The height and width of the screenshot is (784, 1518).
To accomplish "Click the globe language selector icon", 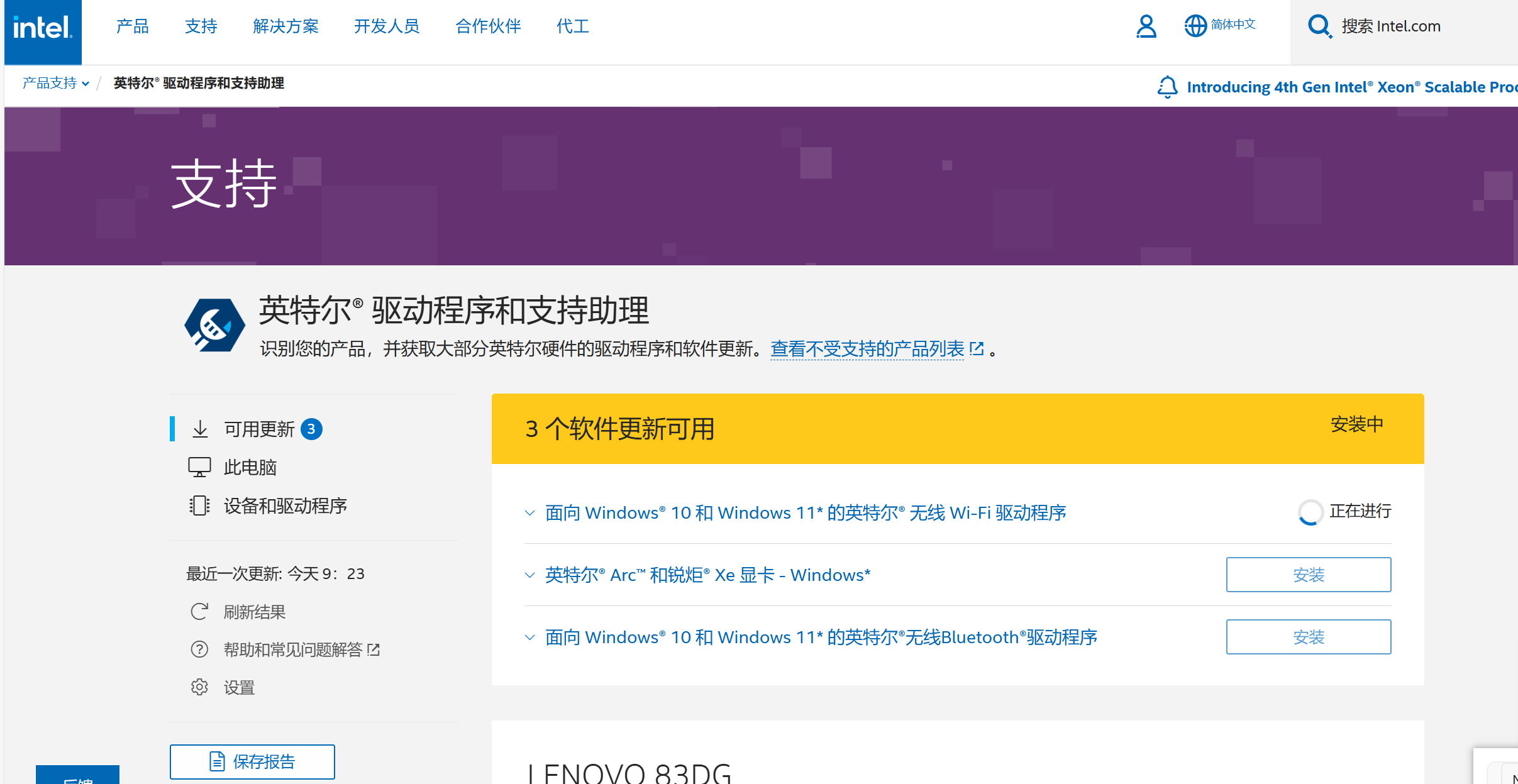I will (1195, 26).
